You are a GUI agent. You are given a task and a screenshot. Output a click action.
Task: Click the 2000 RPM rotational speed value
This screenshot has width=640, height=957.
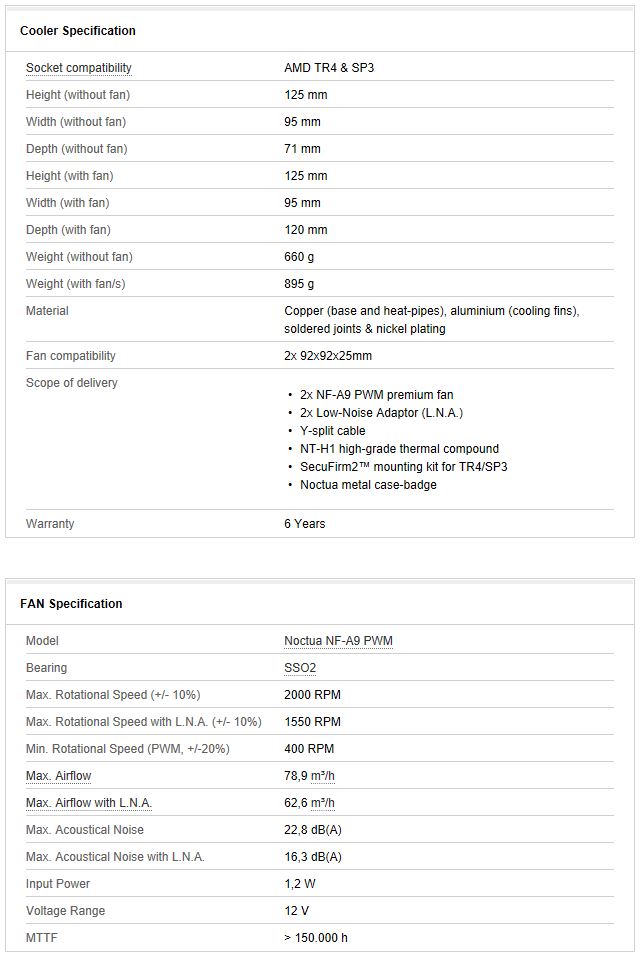[x=312, y=695]
